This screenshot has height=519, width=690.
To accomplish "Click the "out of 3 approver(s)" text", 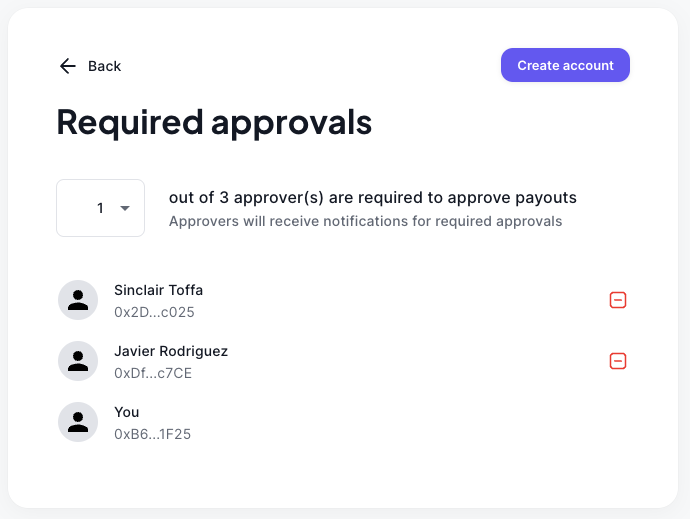I will [372, 198].
